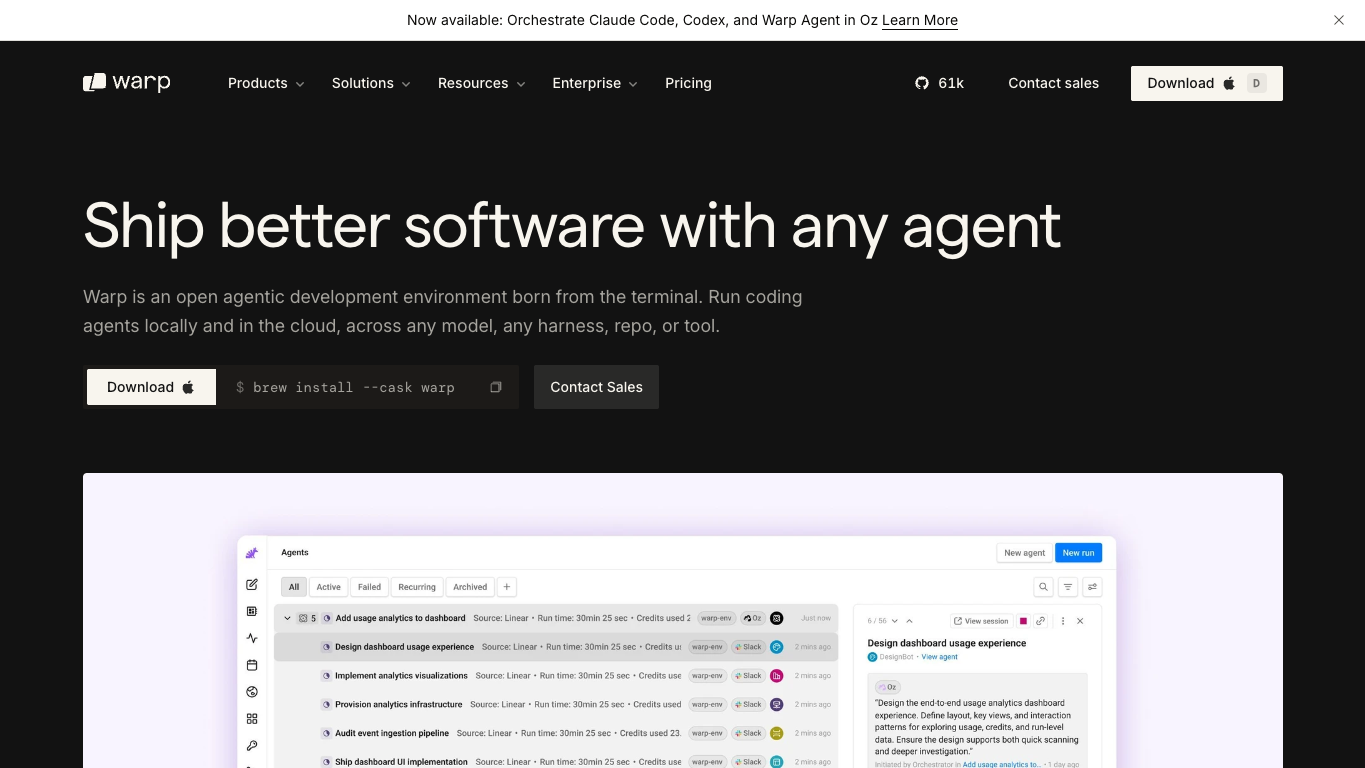This screenshot has height=768, width=1365.
Task: Expand the Resources menu
Action: [x=482, y=83]
